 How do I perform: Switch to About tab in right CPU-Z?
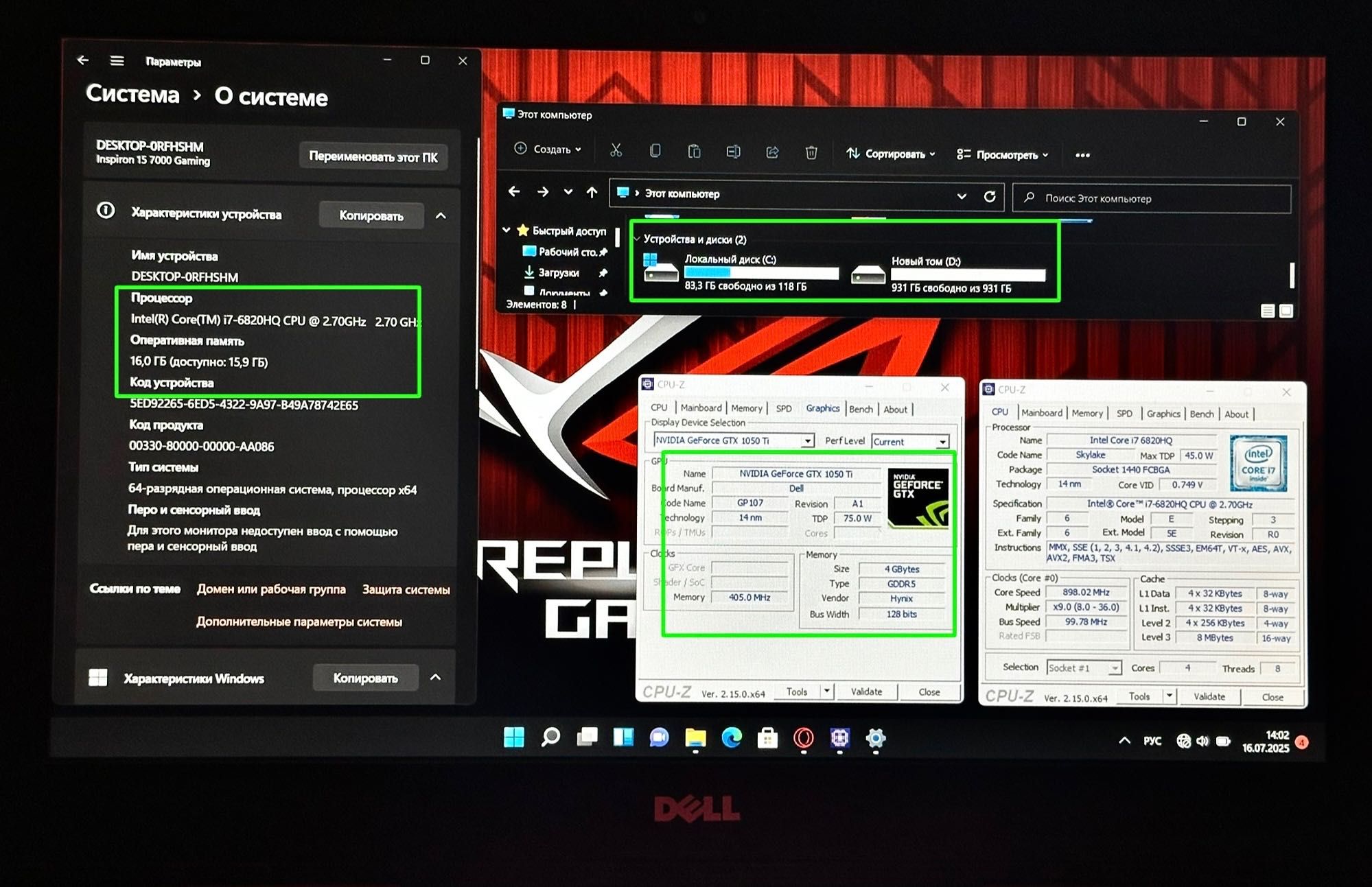point(1237,415)
